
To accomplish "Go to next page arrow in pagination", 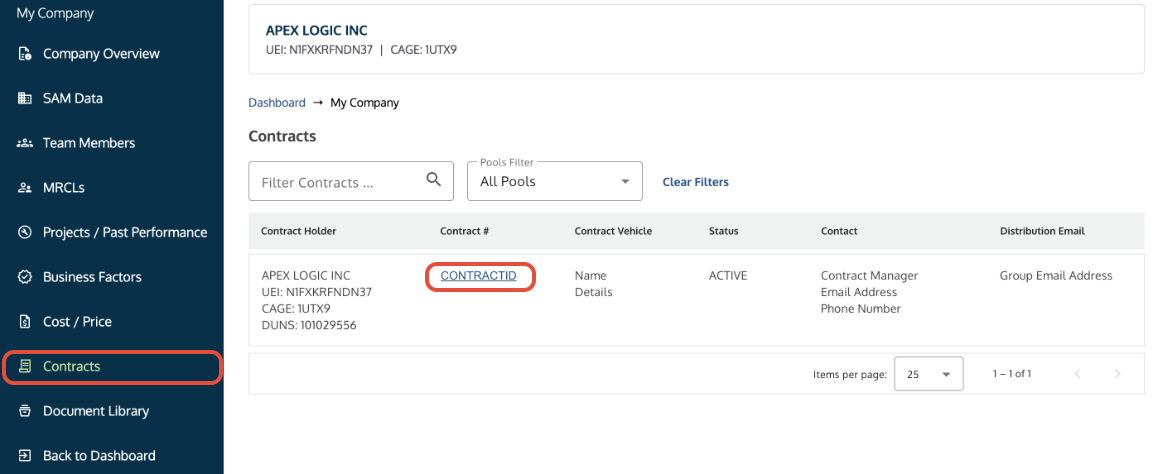I will click(1117, 374).
